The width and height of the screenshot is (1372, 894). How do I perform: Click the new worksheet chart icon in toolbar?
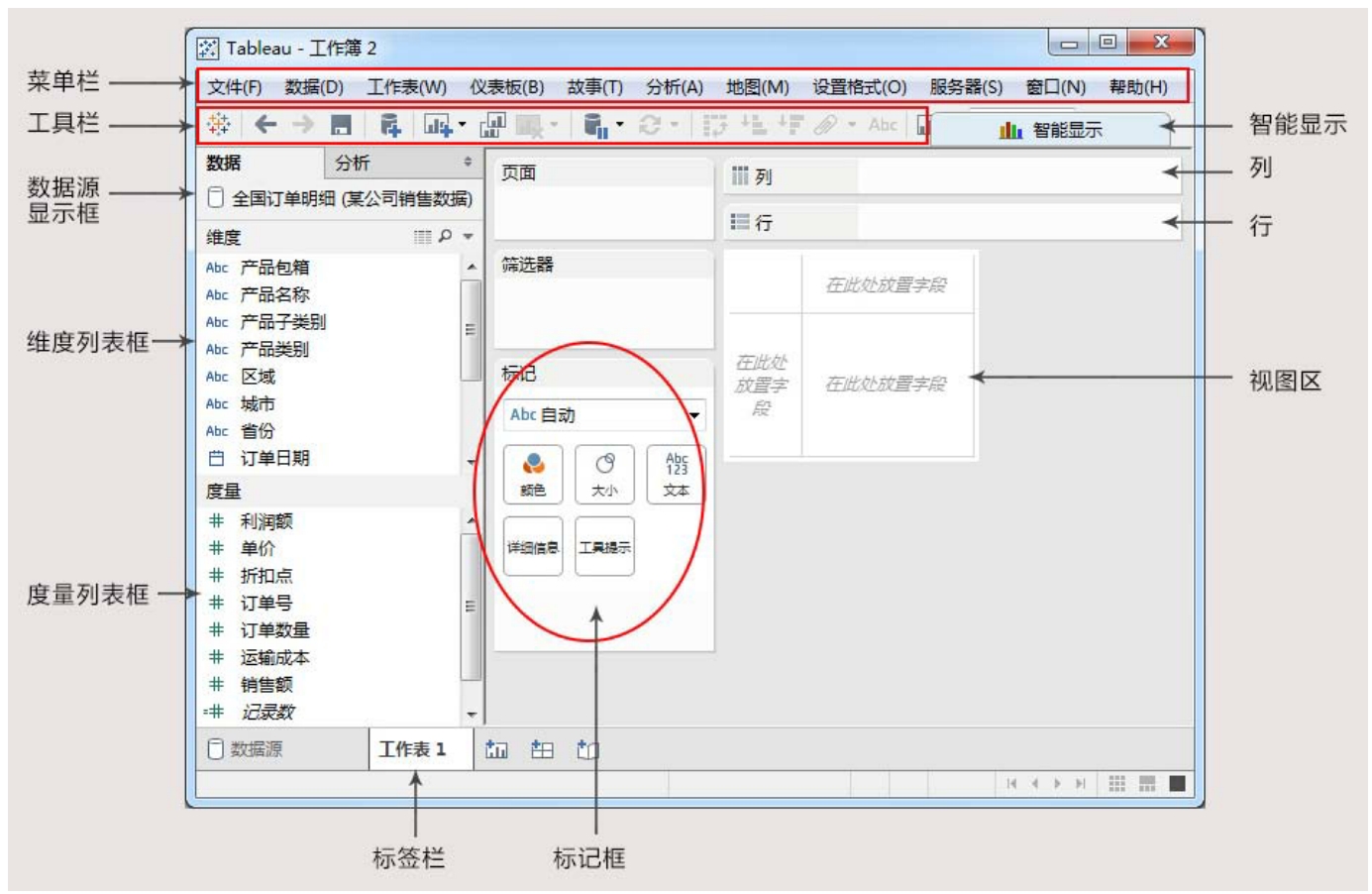coord(437,125)
